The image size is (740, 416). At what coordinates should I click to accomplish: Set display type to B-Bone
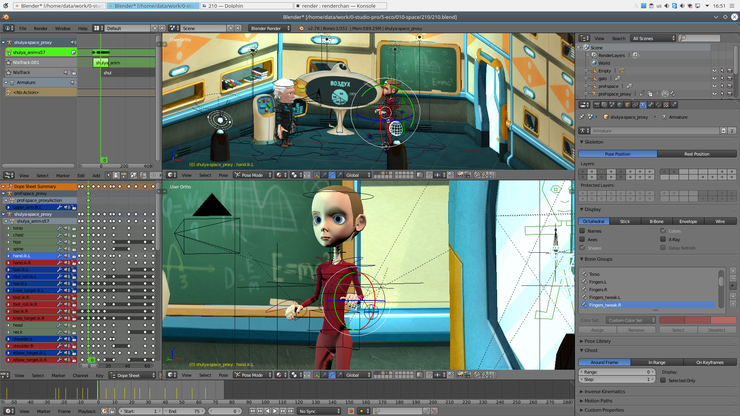tap(656, 221)
